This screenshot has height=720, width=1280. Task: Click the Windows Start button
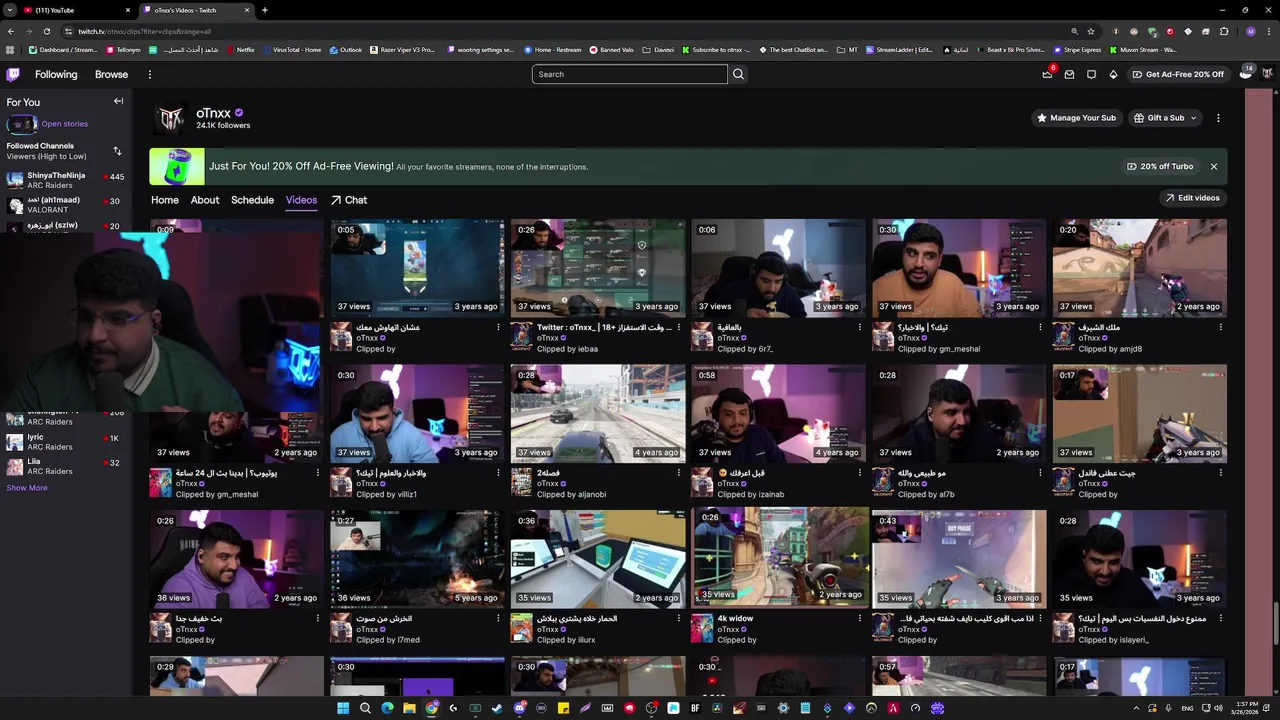coord(343,708)
